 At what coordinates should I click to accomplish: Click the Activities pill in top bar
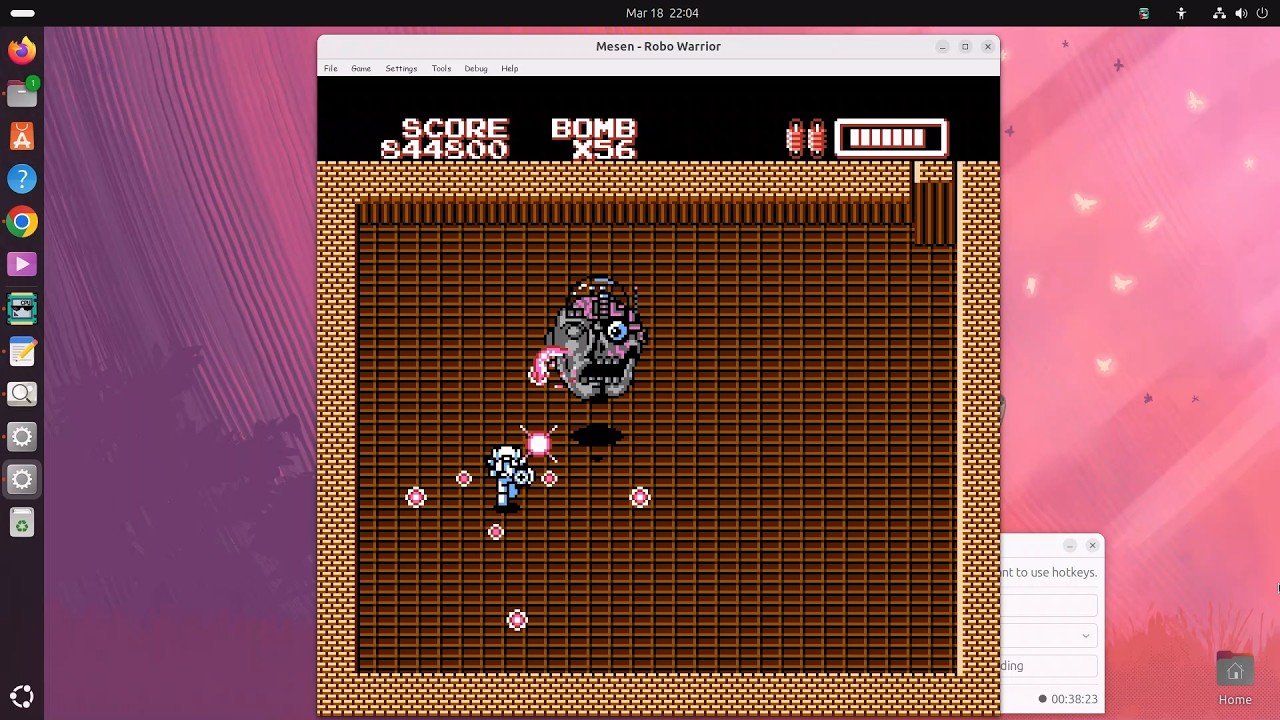[22, 13]
